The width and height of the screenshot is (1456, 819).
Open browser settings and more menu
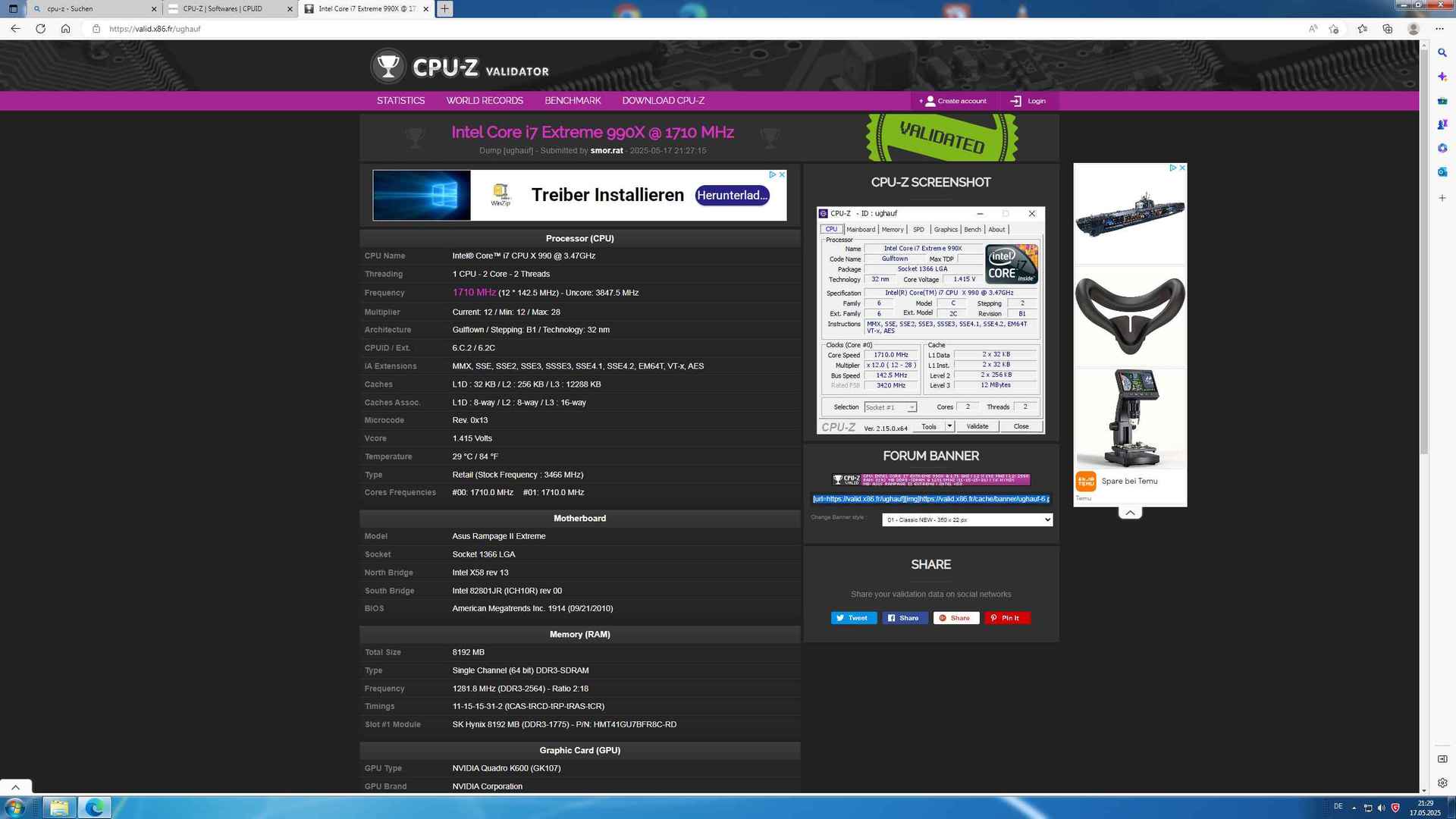pyautogui.click(x=1439, y=29)
